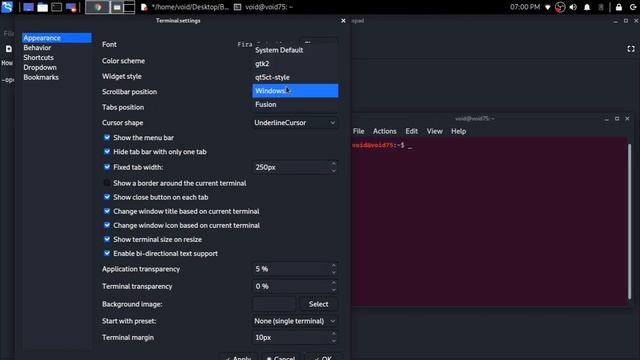This screenshot has height=360, width=640.
Task: Click the terminal prompt area
Action: point(490,222)
